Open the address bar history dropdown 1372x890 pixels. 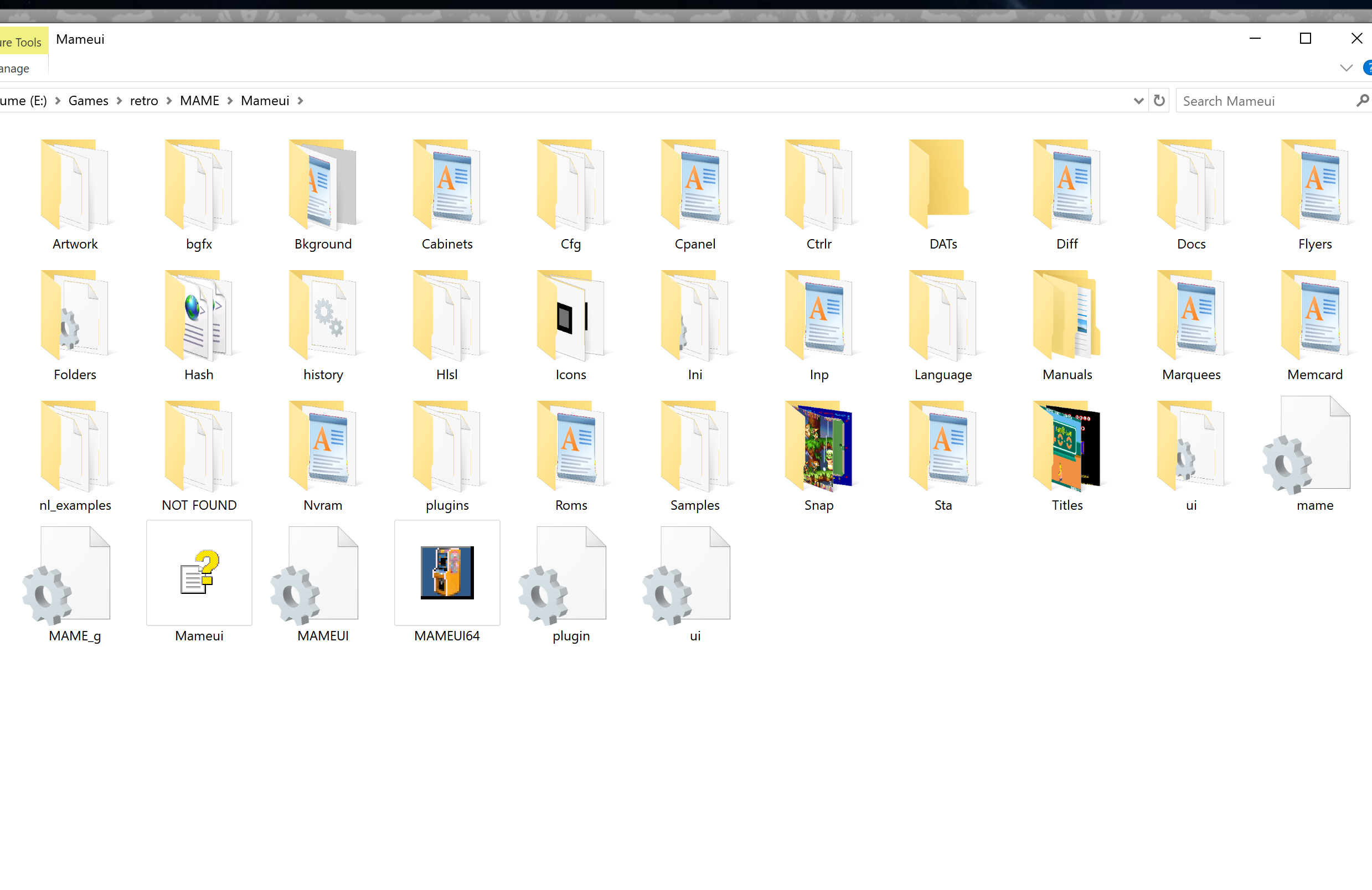coord(1138,101)
